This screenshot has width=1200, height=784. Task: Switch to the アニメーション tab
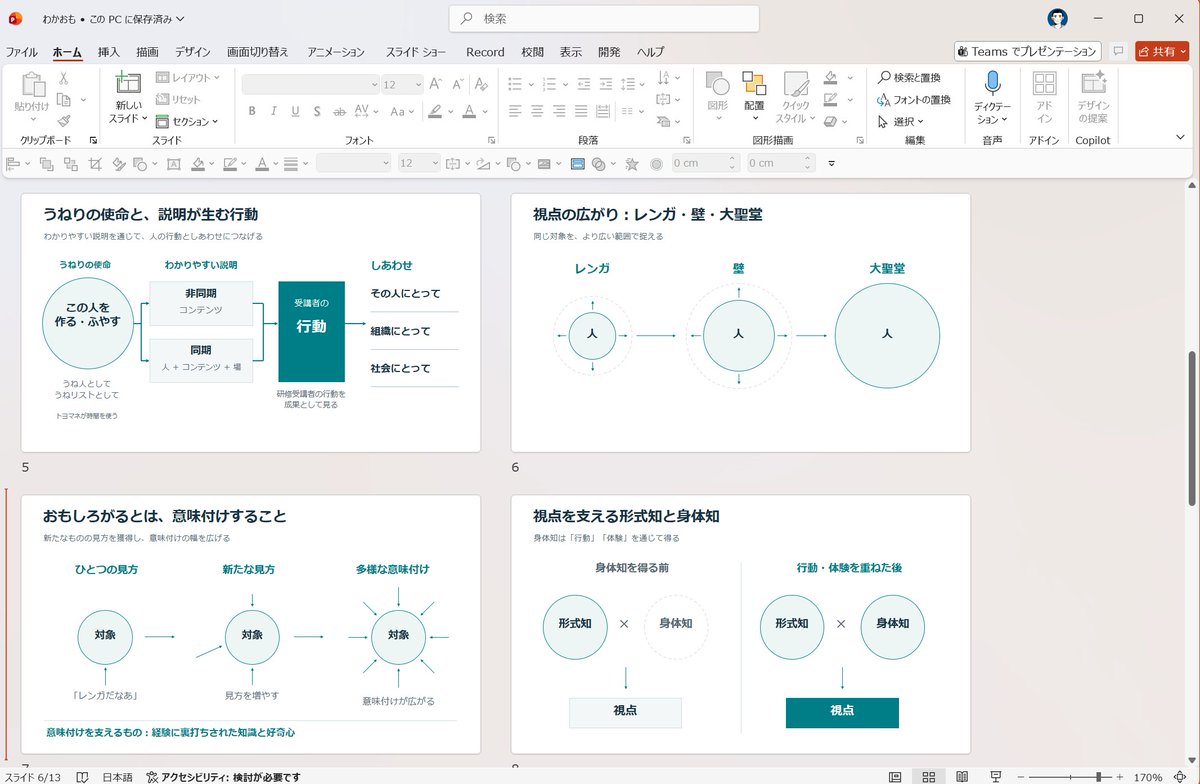click(336, 52)
